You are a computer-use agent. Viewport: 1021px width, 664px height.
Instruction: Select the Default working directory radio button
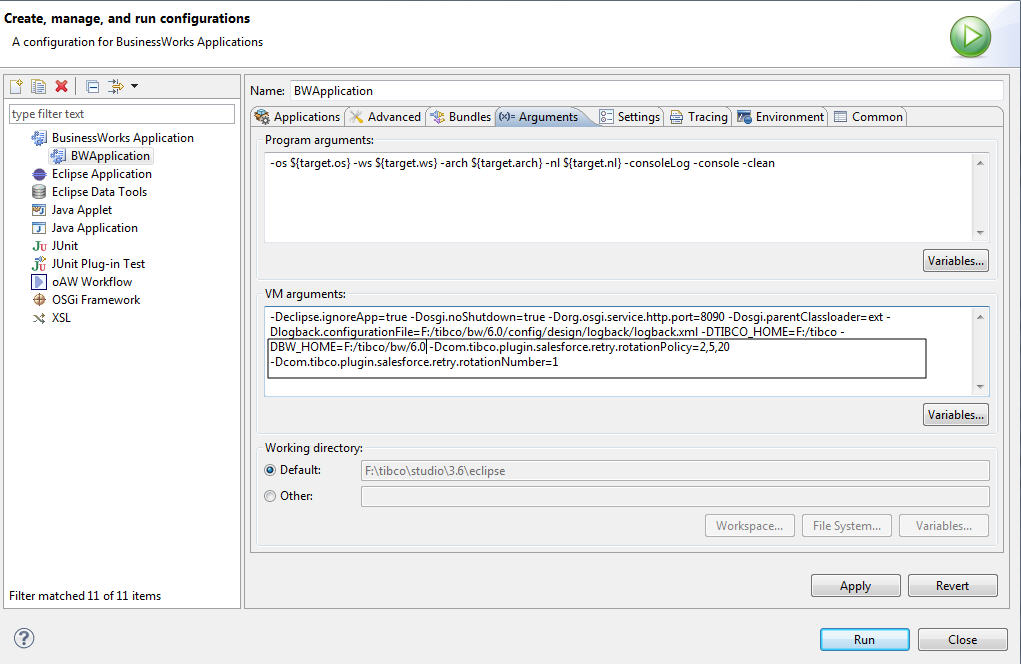click(270, 470)
